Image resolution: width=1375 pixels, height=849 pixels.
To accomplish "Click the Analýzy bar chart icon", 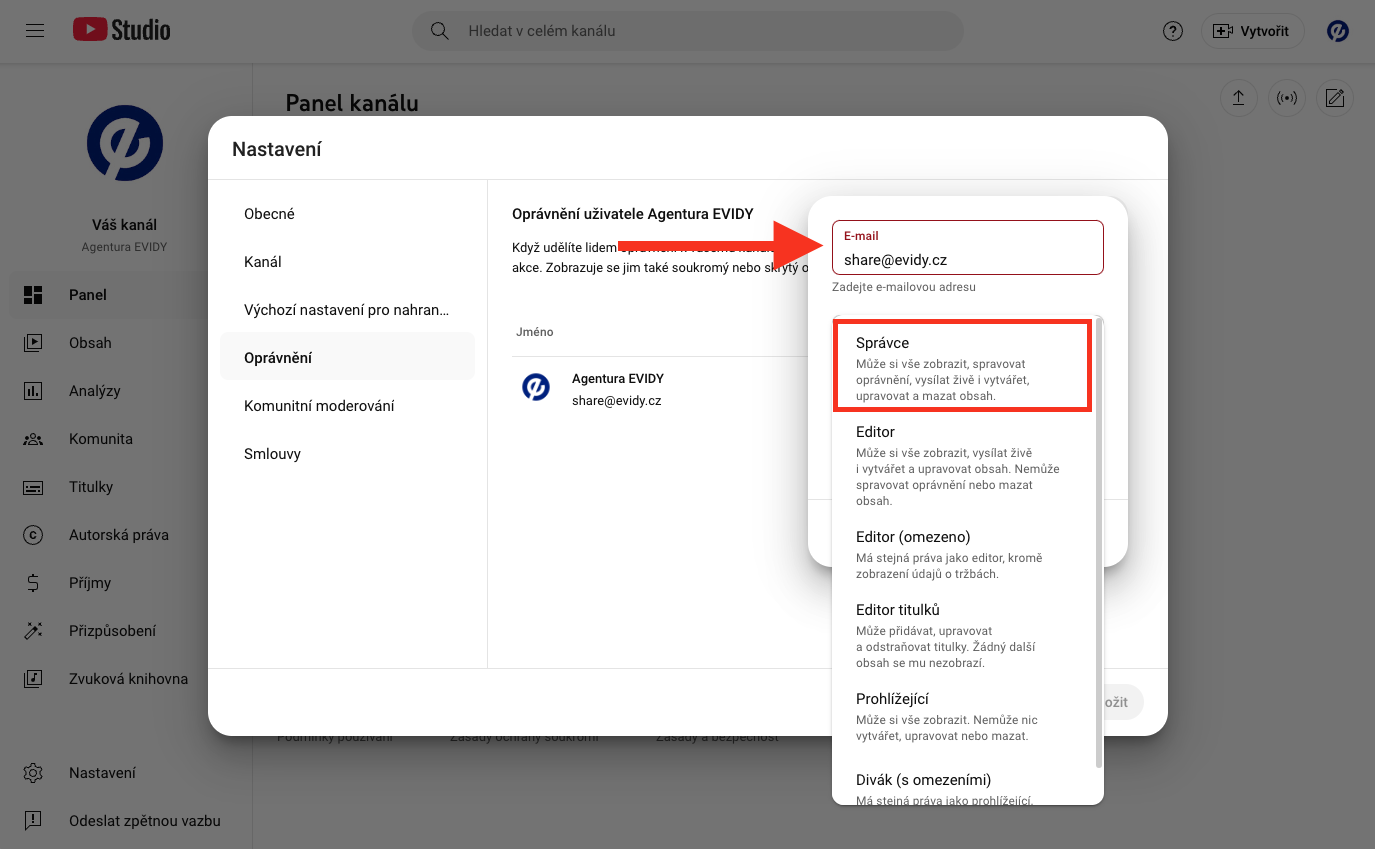I will pyautogui.click(x=33, y=391).
